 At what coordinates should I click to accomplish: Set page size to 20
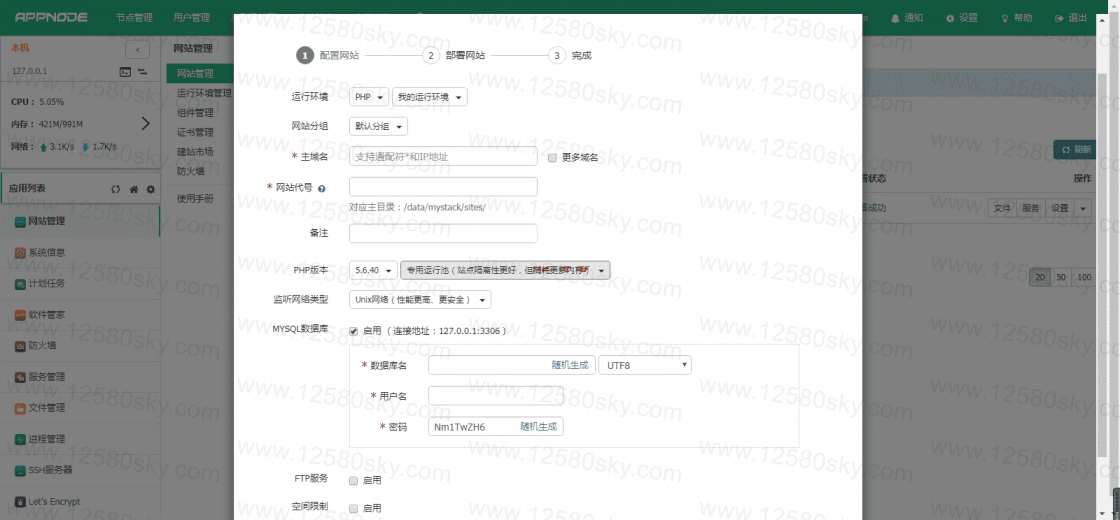pyautogui.click(x=1040, y=277)
